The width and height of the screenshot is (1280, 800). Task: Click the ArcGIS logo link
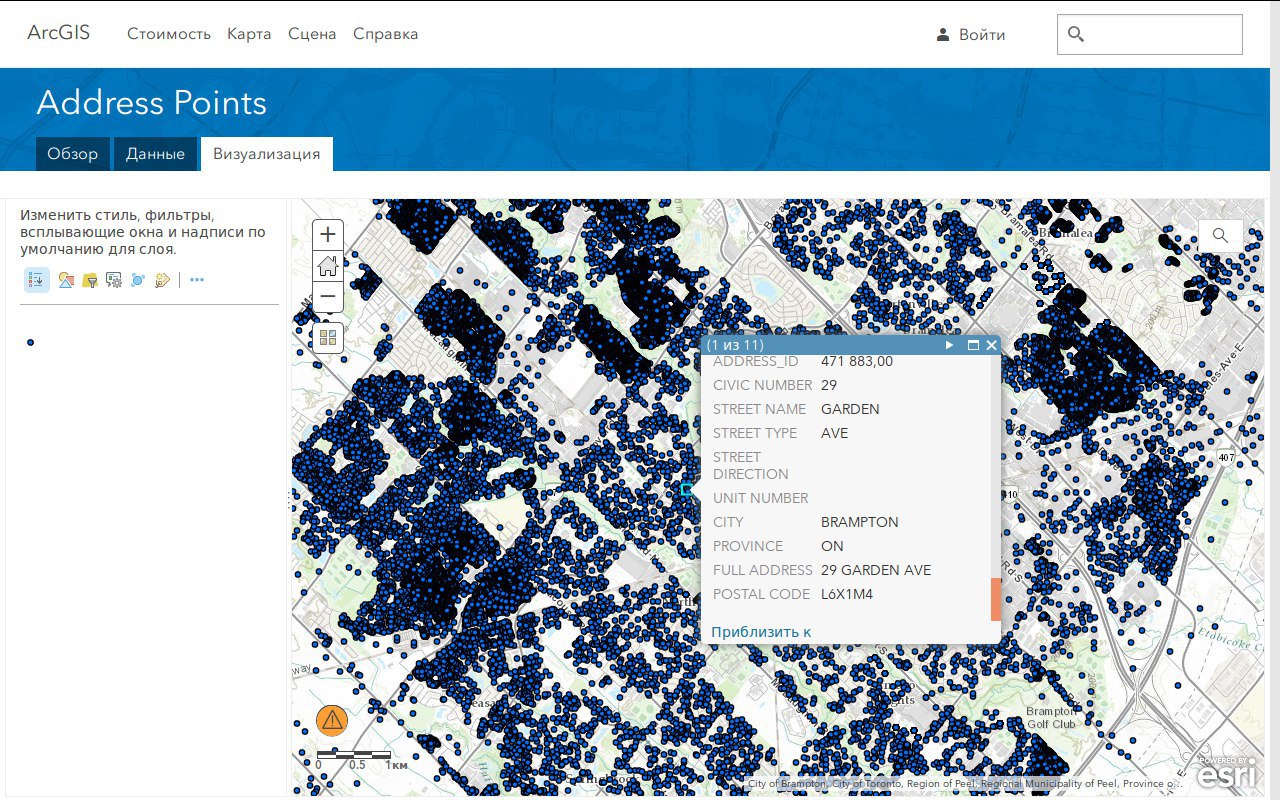59,33
